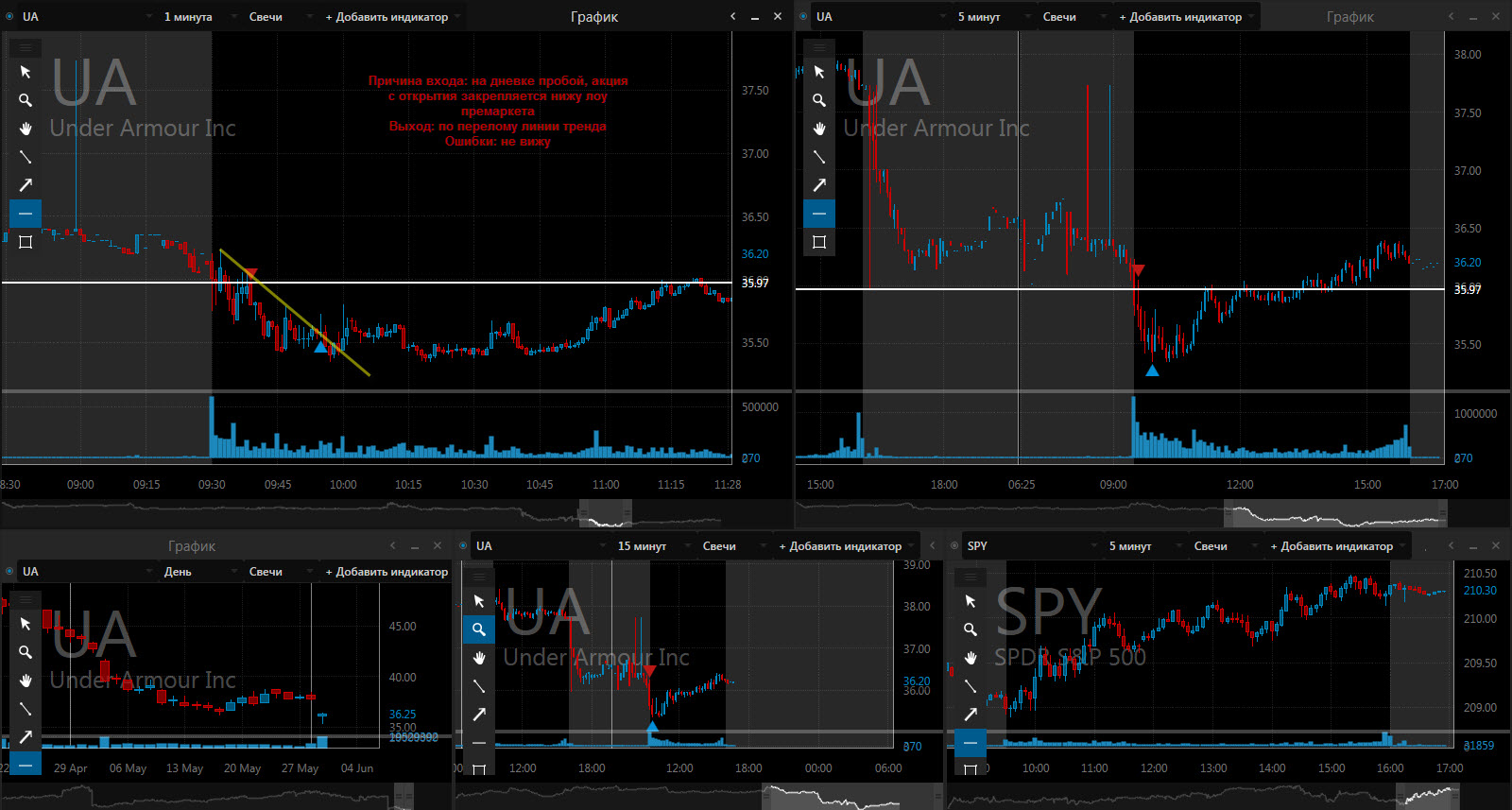This screenshot has height=810, width=1512.
Task: Click scroll navigator thumb below UA 5-minute chart
Action: click(1335, 514)
